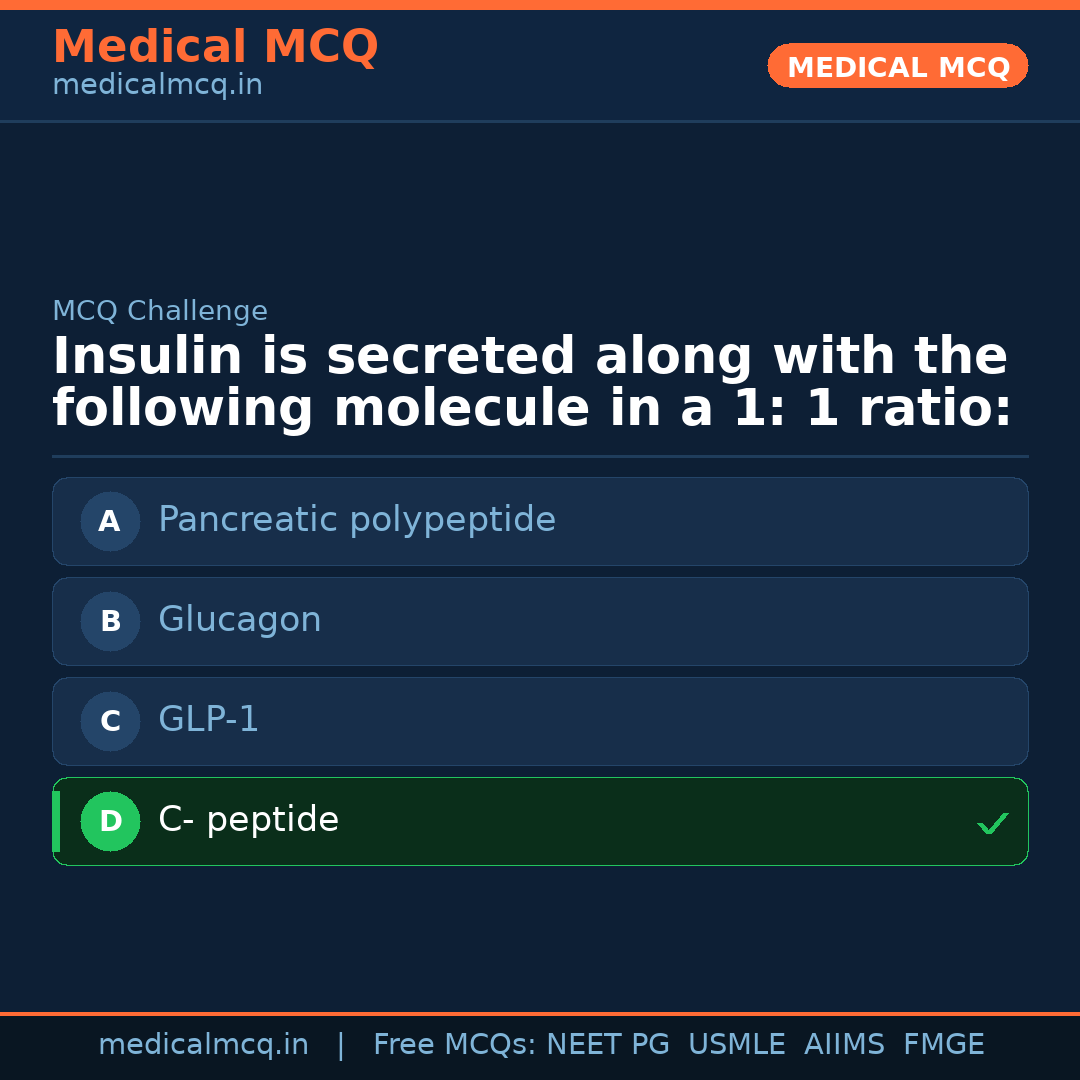1080x1080 pixels.
Task: Click the MCQ Challenge label
Action: [160, 311]
